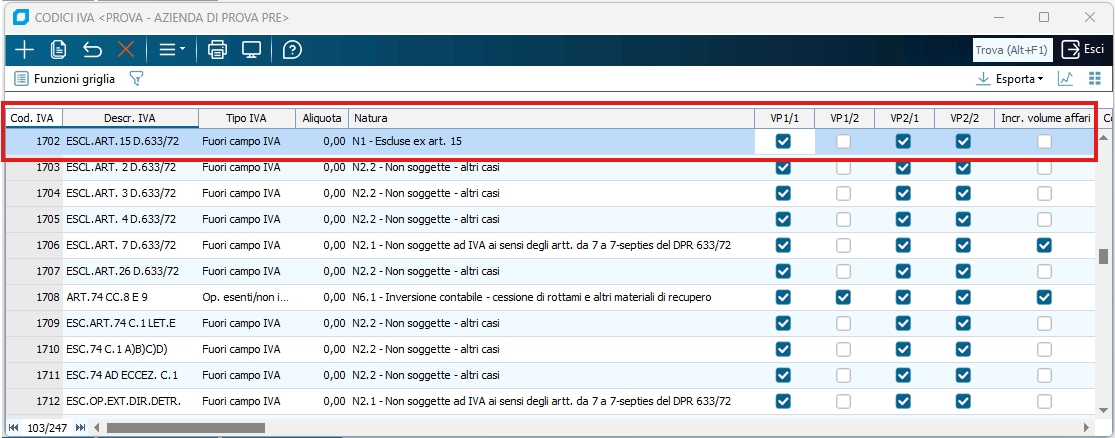This screenshot has width=1115, height=438.
Task: Click the vertical scrollbar thumb
Action: 1103,256
